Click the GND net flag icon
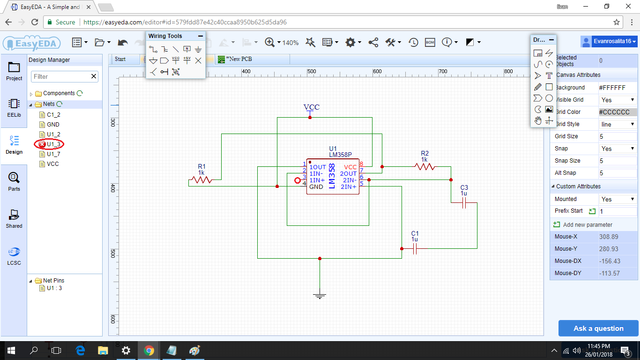 point(198,49)
